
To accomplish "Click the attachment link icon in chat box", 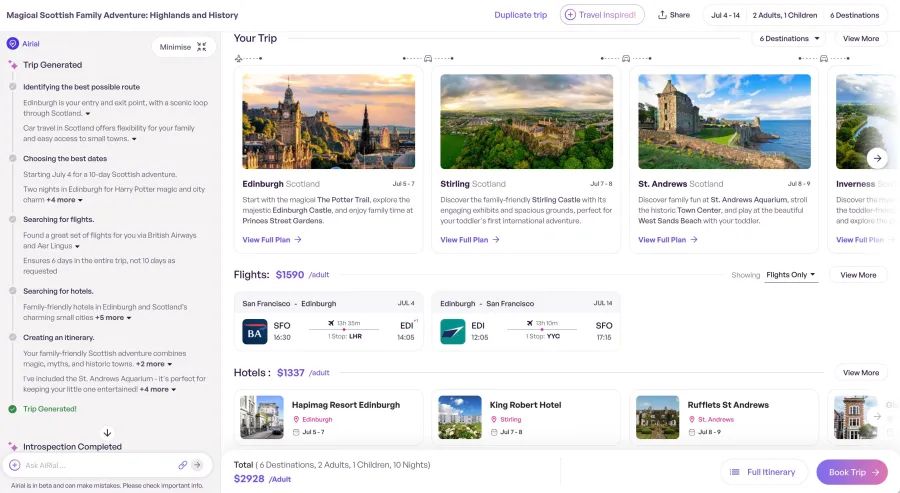I will coord(183,465).
